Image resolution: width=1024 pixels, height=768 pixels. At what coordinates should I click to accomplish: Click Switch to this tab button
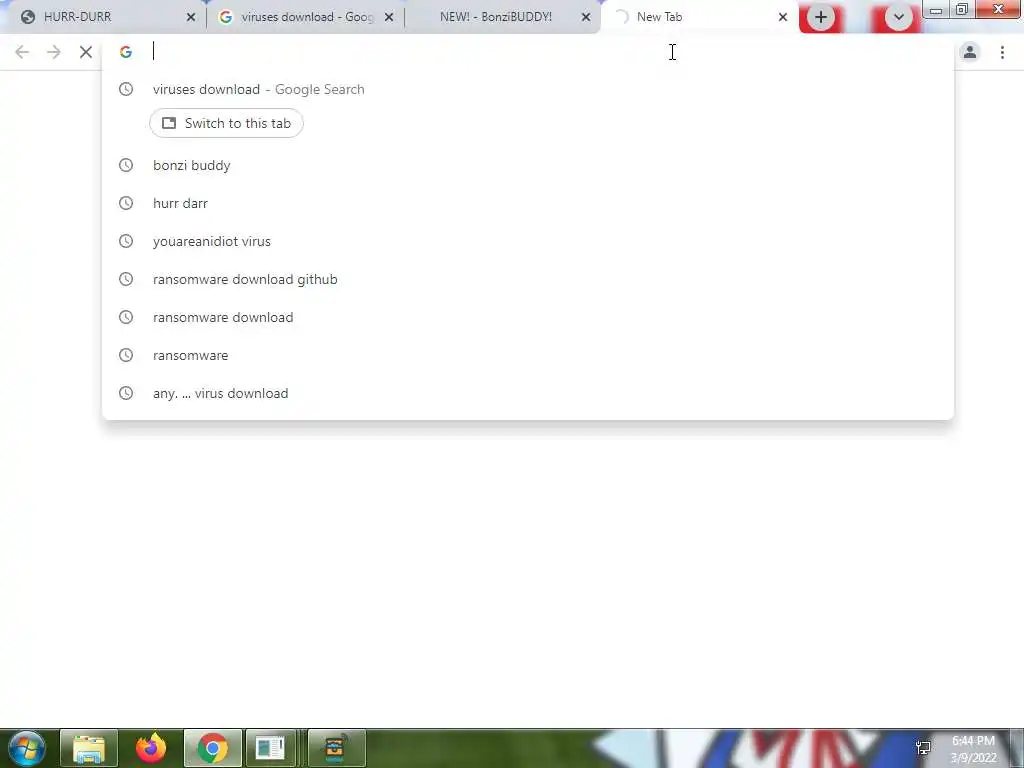[x=227, y=123]
